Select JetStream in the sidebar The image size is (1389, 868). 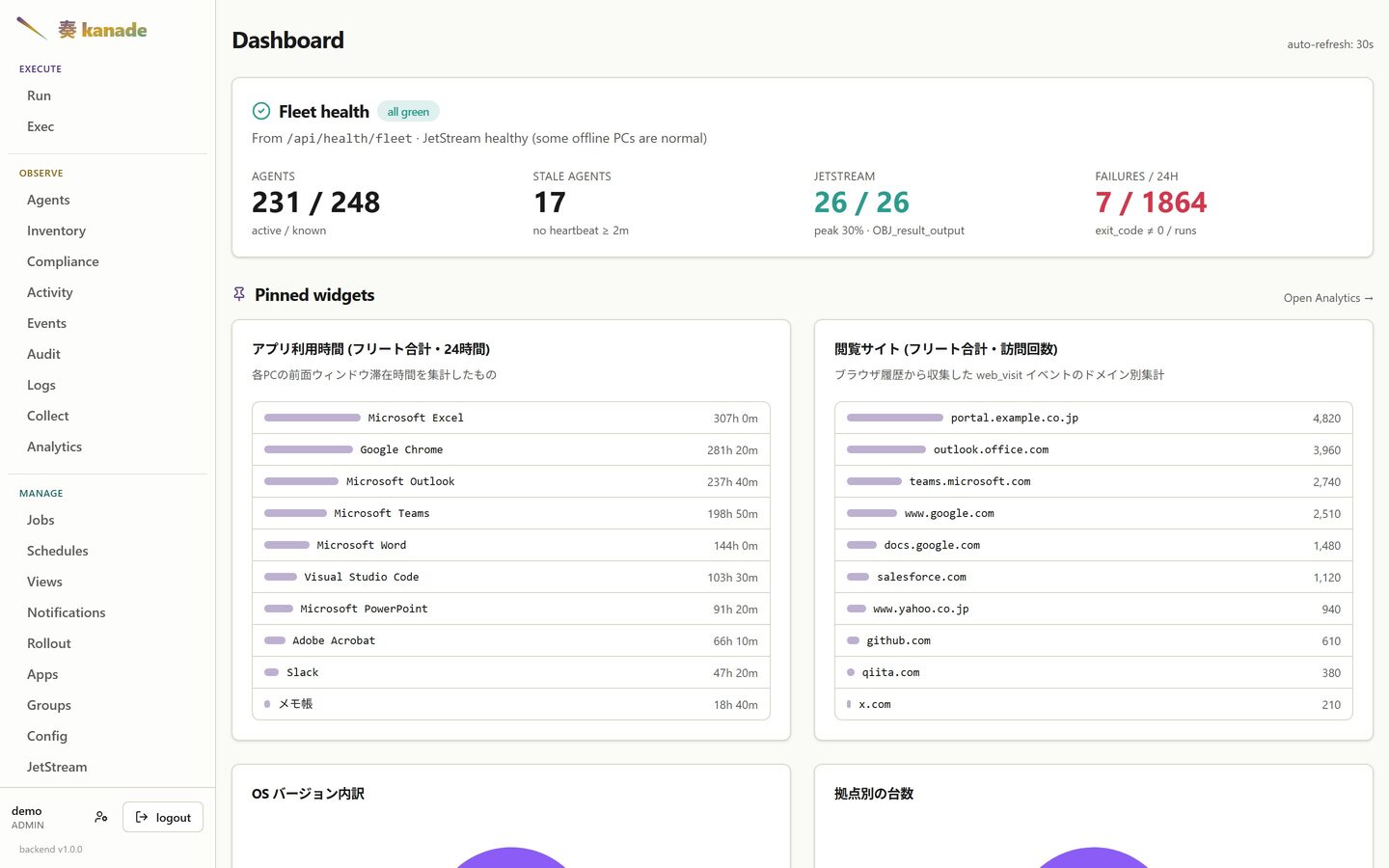click(107, 767)
